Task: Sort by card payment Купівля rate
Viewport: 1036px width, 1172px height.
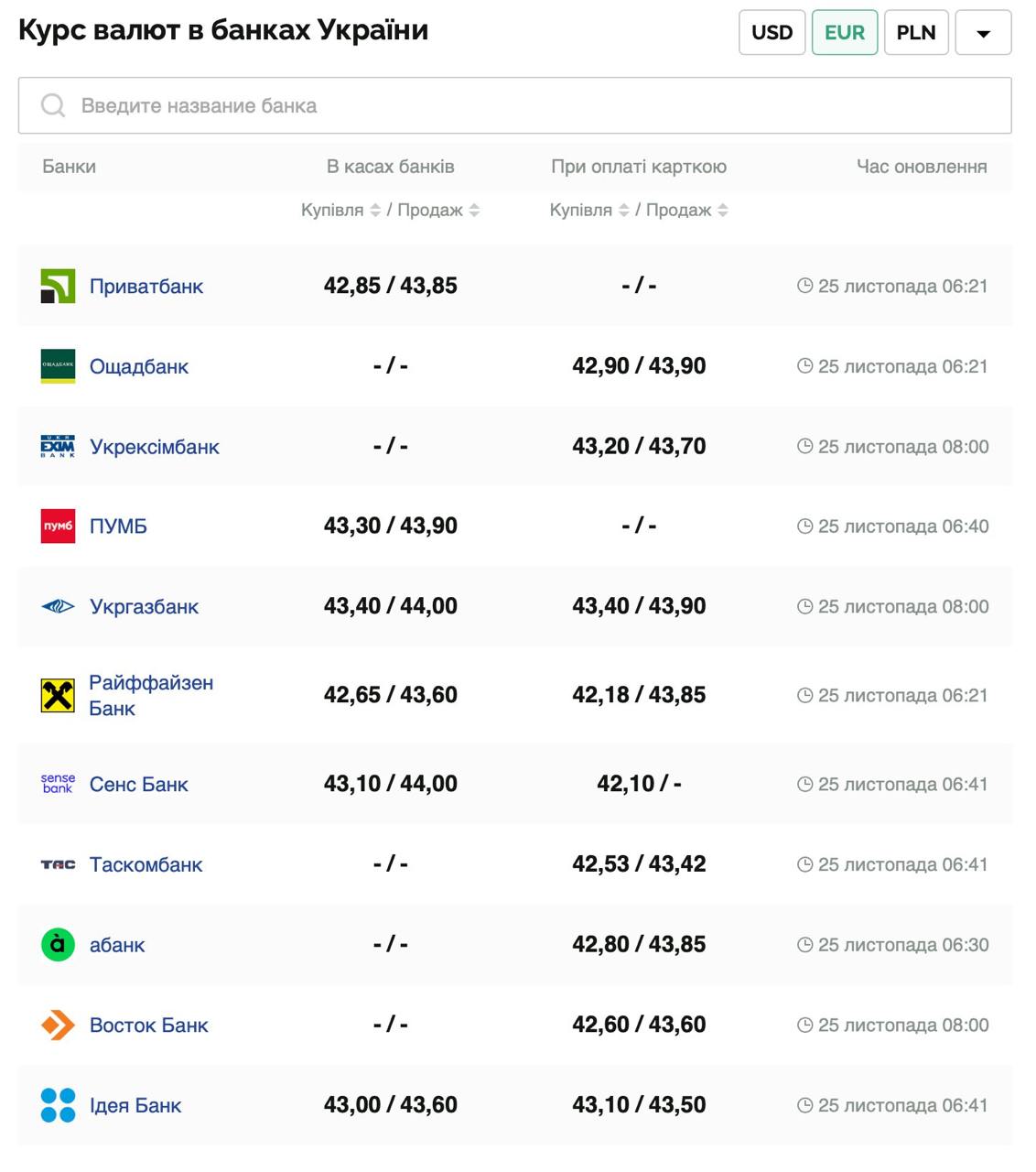Action: tap(624, 211)
